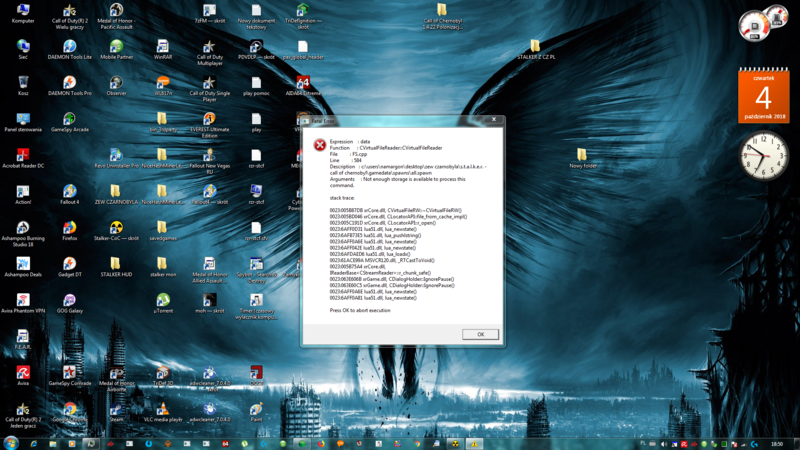Click the volume speaker tray icon
The width and height of the screenshot is (800, 450).
click(x=664, y=444)
